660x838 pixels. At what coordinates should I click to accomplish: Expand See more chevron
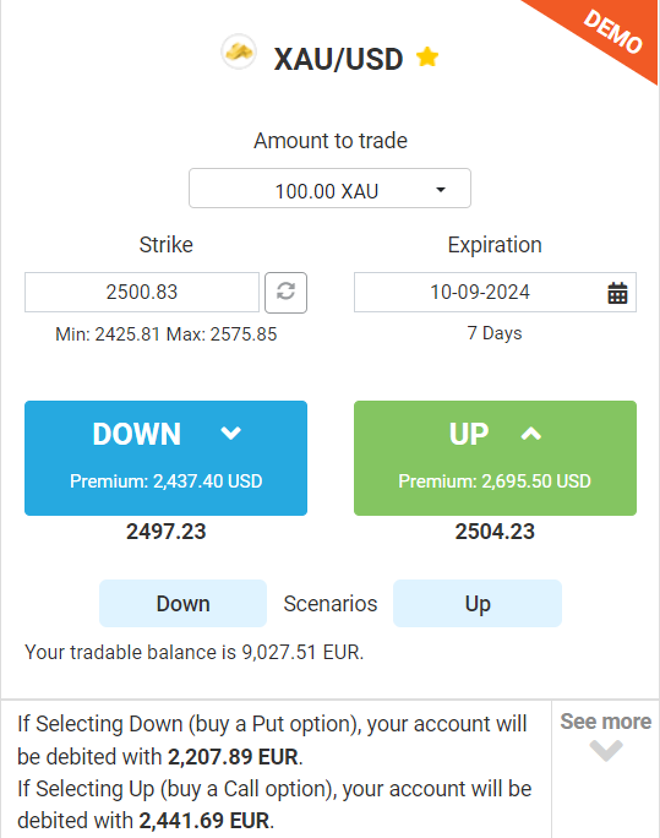pyautogui.click(x=606, y=750)
